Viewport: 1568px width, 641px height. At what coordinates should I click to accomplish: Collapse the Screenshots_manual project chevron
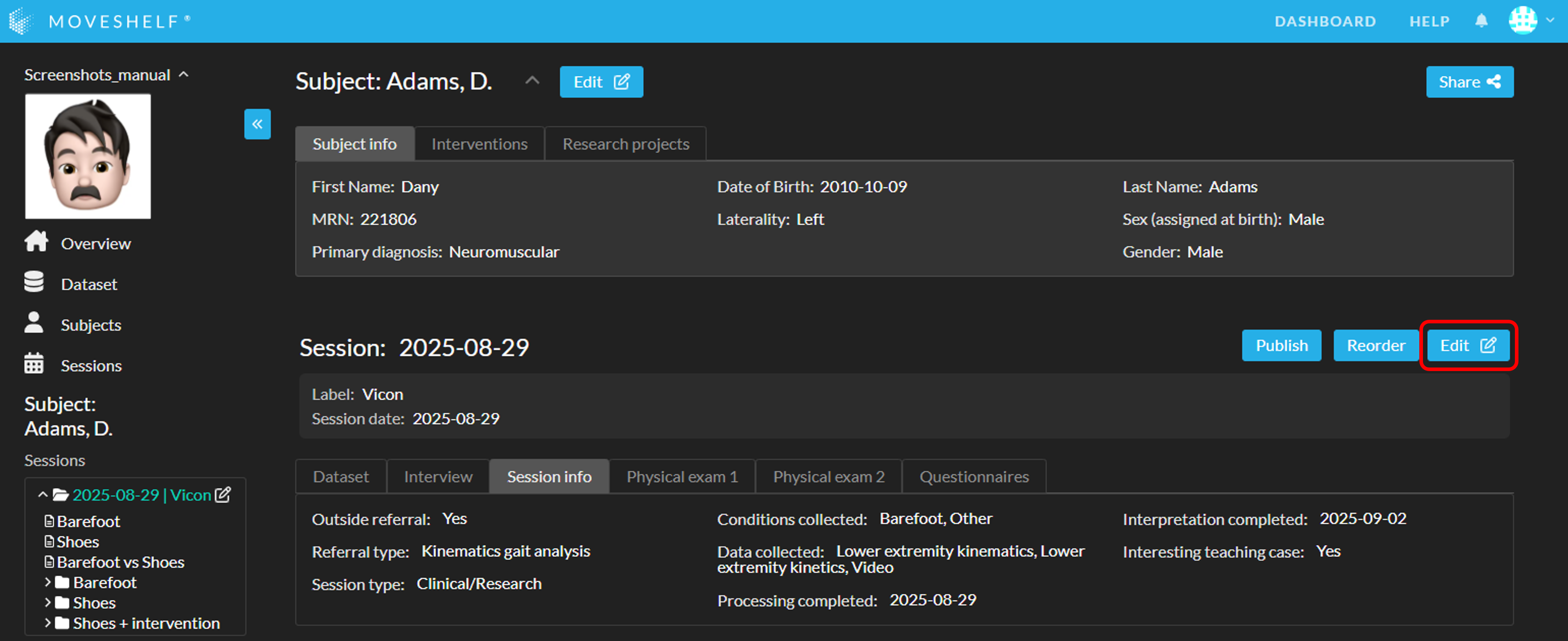coord(184,74)
